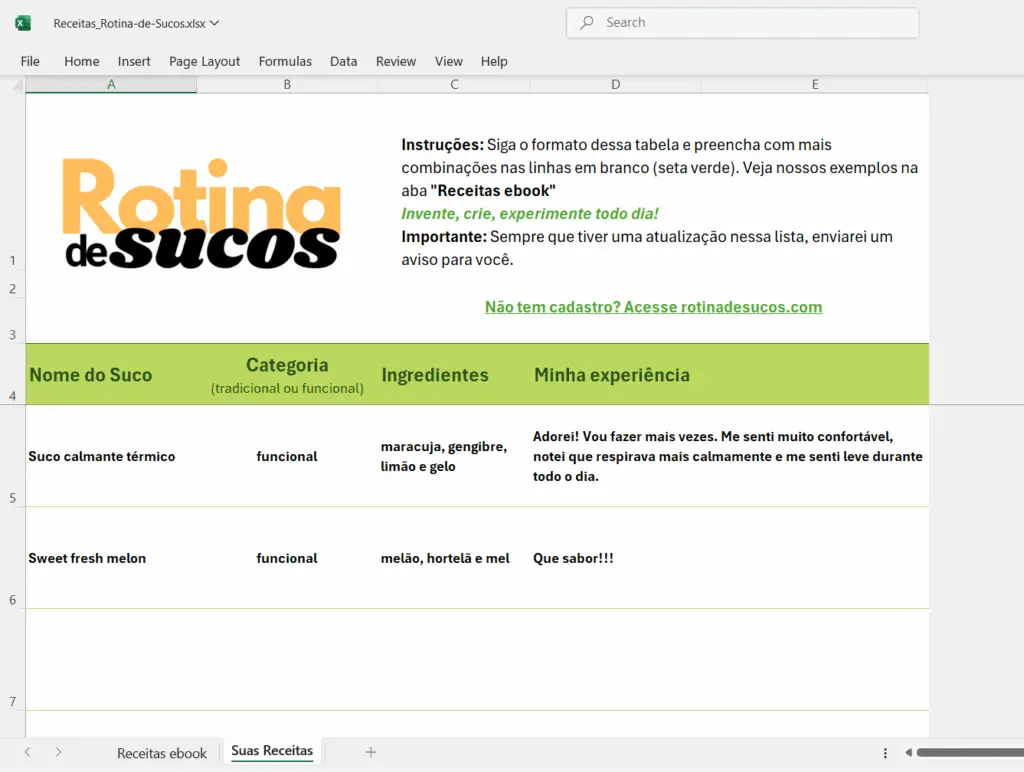Open the Formulas tab
This screenshot has height=772, width=1024.
tap(285, 61)
